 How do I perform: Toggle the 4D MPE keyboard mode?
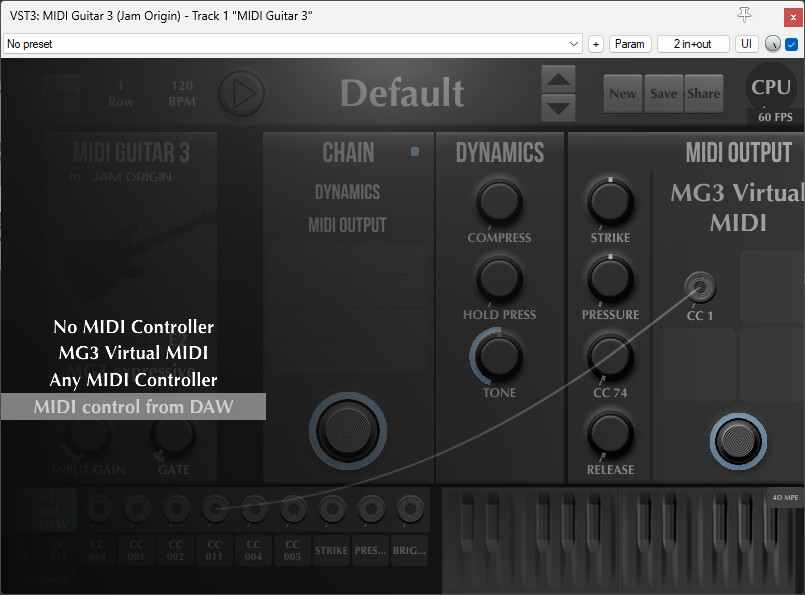(x=784, y=497)
